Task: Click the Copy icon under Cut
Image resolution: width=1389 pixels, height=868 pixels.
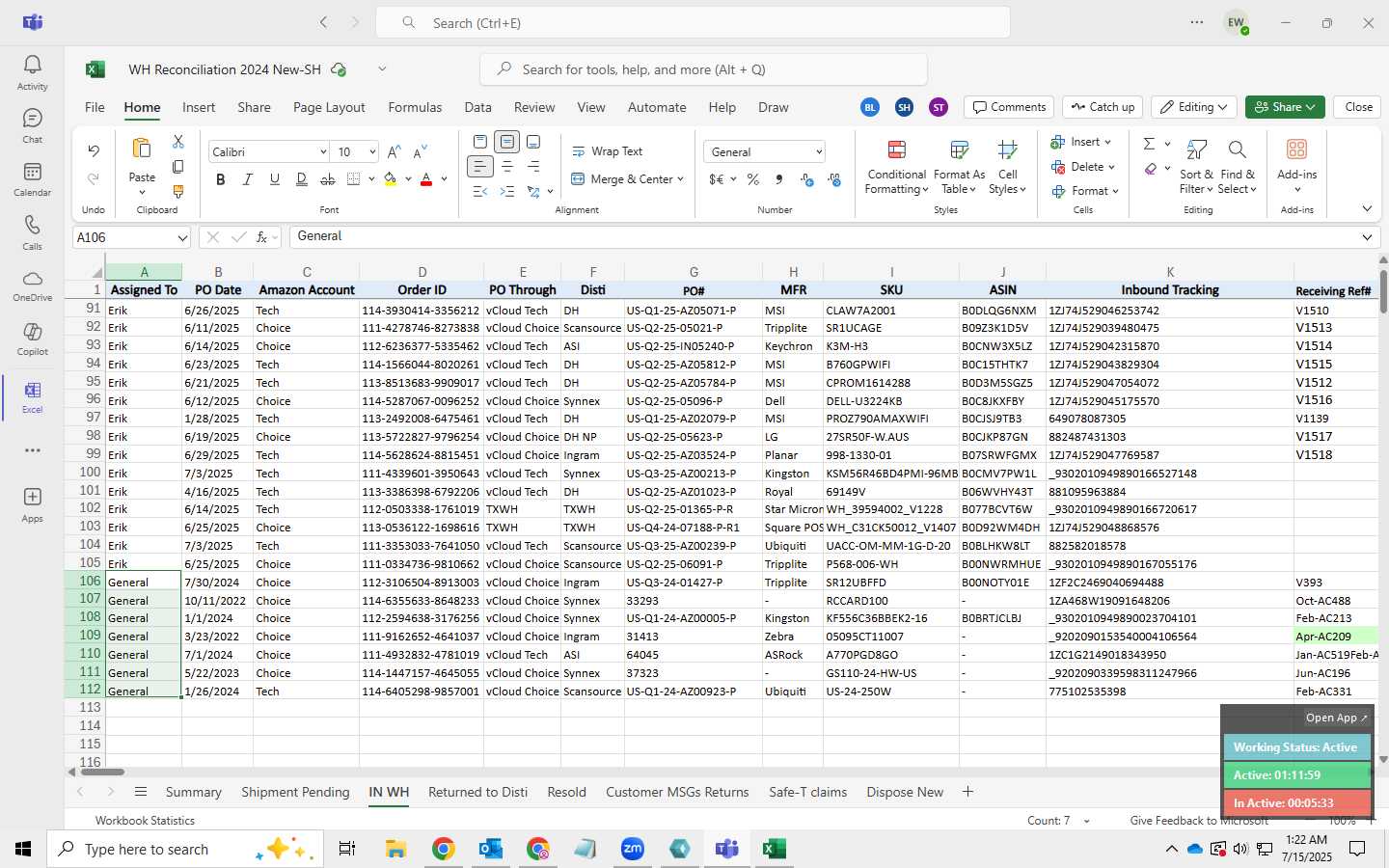Action: click(x=177, y=167)
